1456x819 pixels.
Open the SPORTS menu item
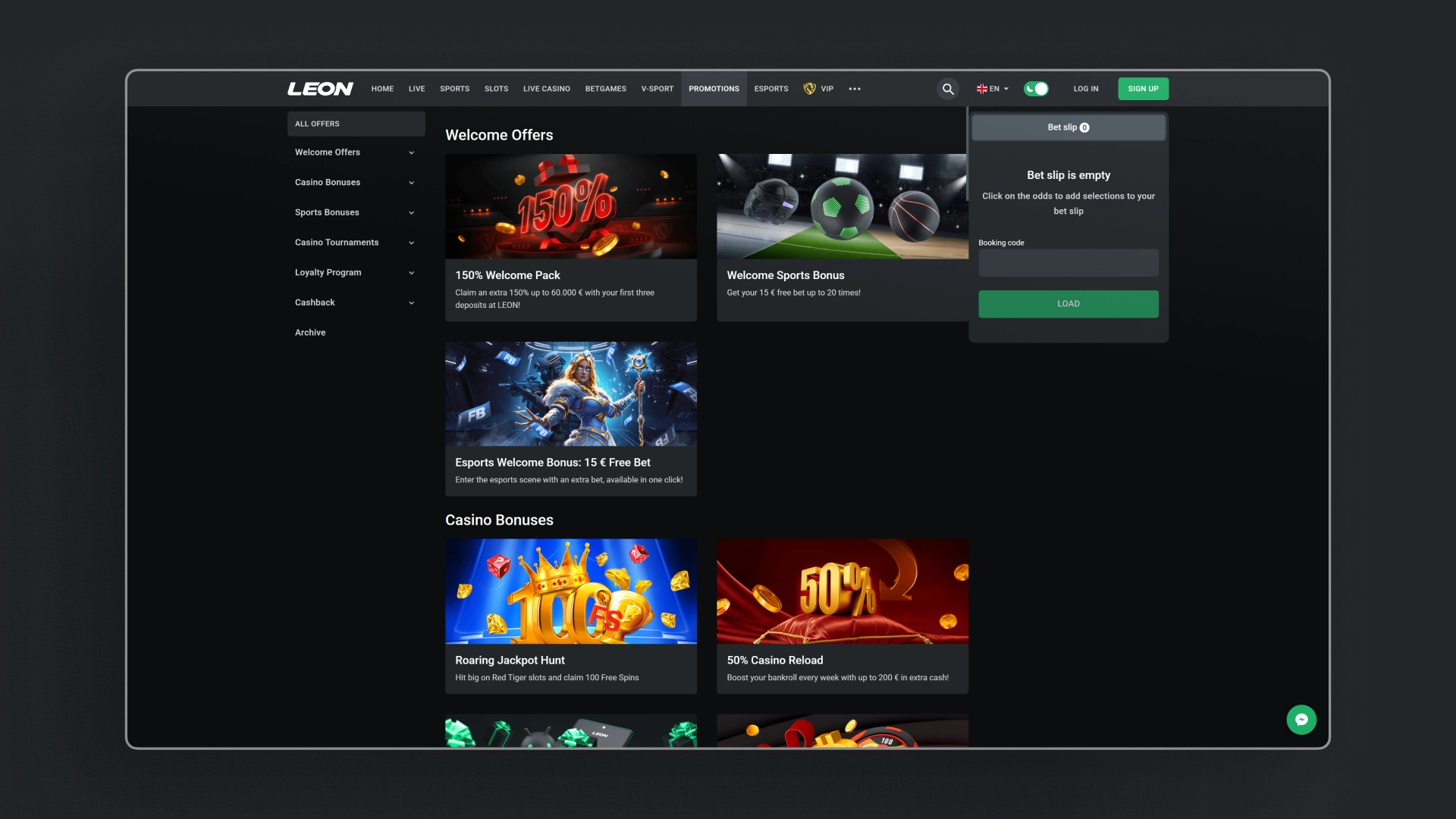(454, 89)
